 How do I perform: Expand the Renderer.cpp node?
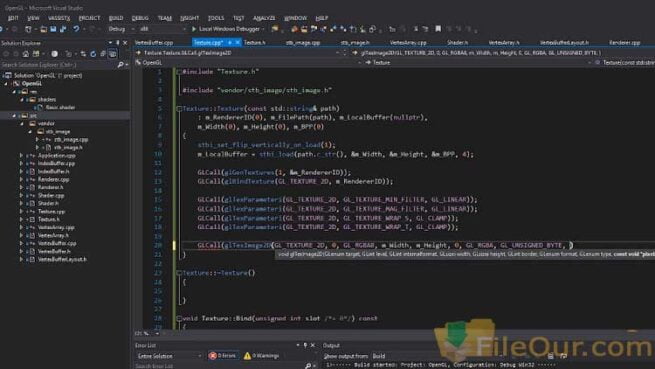click(x=22, y=179)
